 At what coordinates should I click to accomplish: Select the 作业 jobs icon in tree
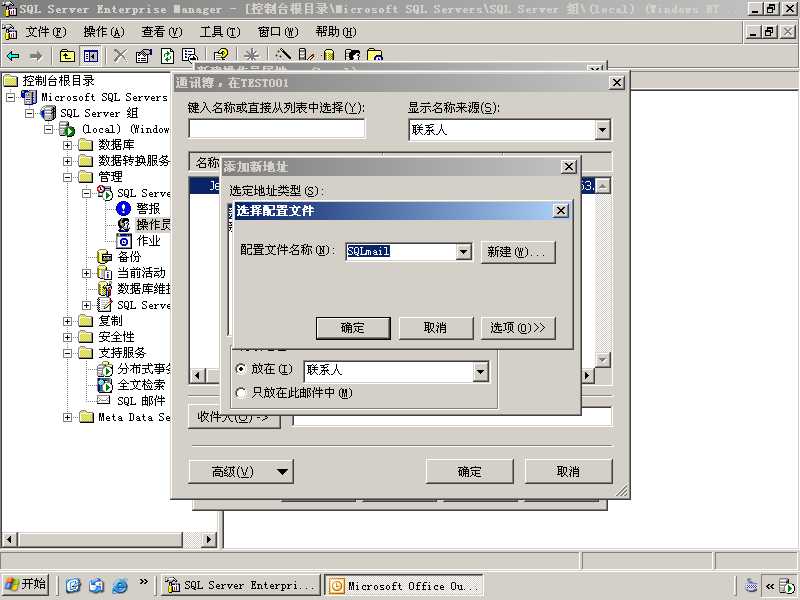(123, 241)
